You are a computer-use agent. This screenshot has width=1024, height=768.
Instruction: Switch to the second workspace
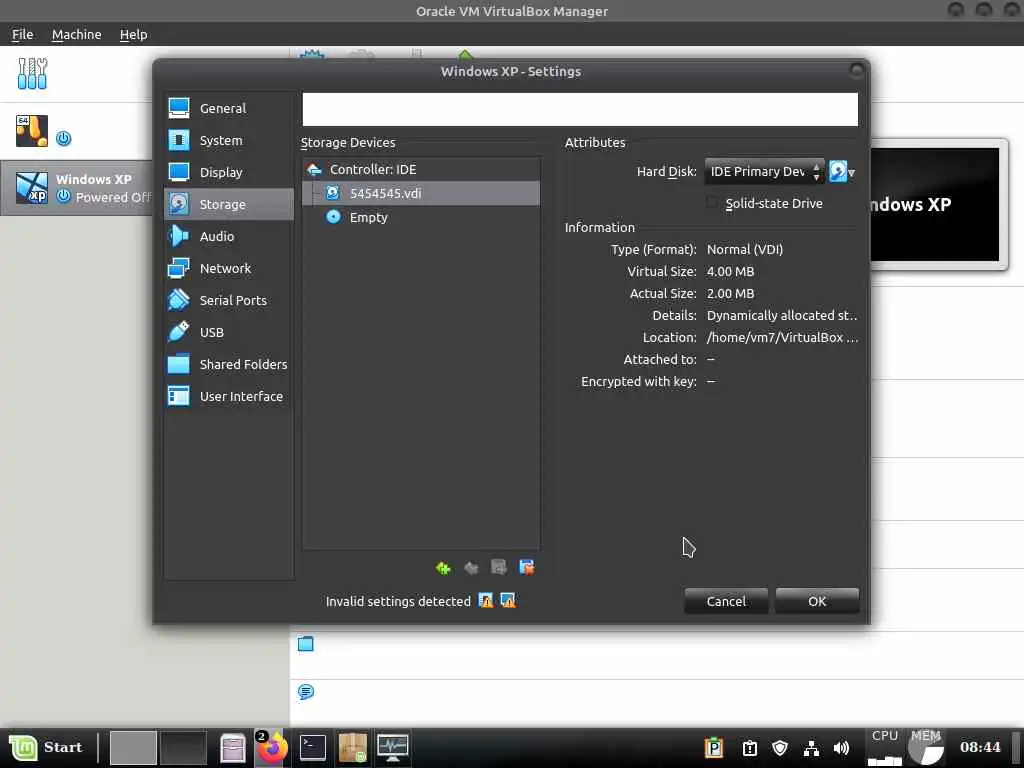pos(183,747)
